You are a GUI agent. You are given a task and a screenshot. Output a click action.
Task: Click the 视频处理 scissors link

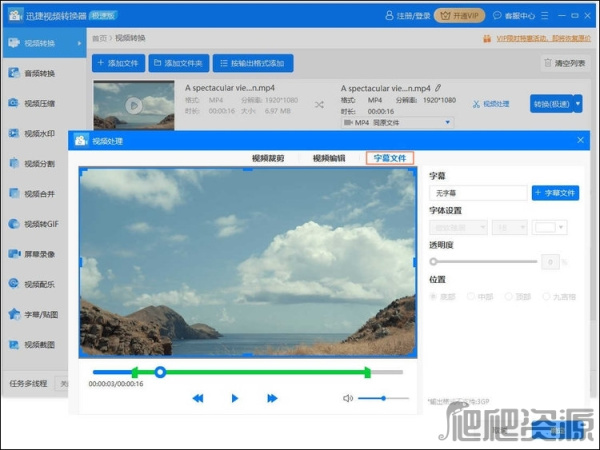click(x=491, y=104)
